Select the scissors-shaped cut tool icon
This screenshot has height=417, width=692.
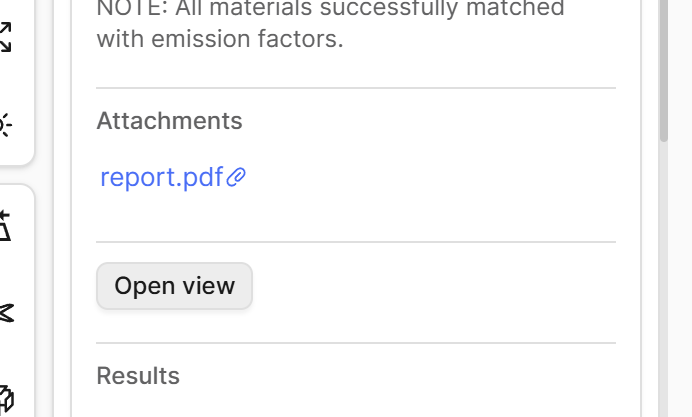[6, 313]
